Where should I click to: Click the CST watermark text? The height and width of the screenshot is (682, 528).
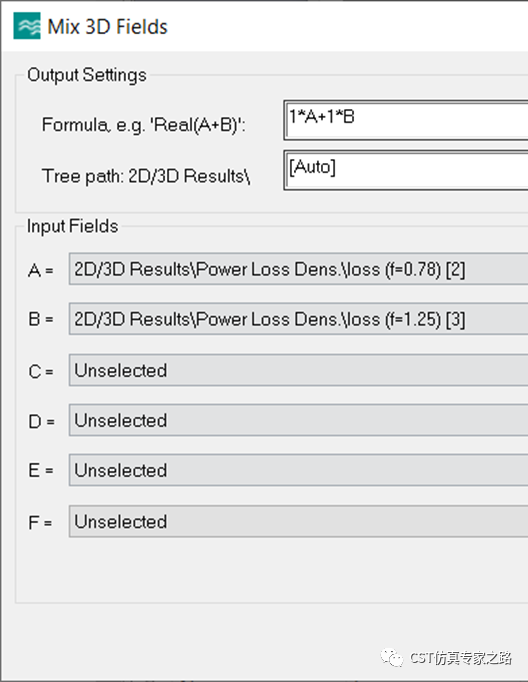point(461,658)
